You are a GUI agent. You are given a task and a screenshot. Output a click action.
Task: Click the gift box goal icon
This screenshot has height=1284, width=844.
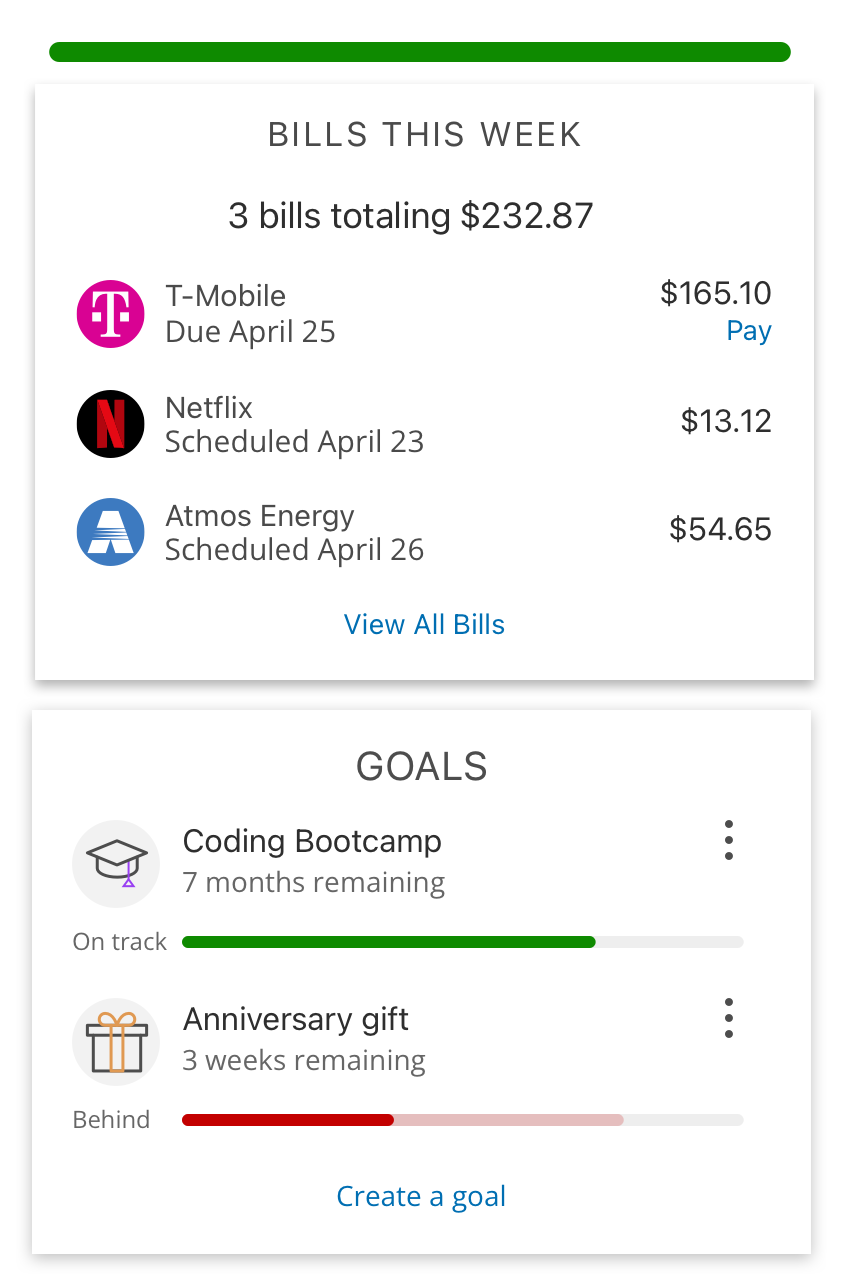(x=116, y=1042)
